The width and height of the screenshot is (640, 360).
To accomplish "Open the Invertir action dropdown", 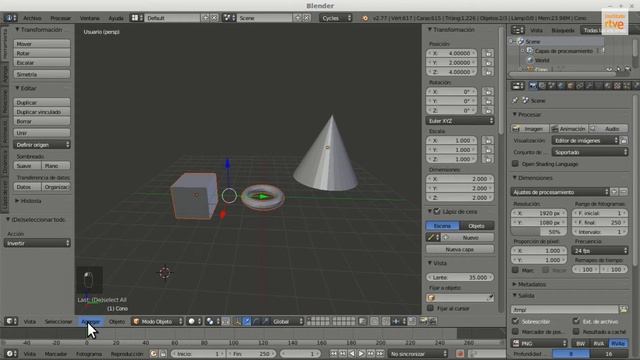I will pos(37,243).
